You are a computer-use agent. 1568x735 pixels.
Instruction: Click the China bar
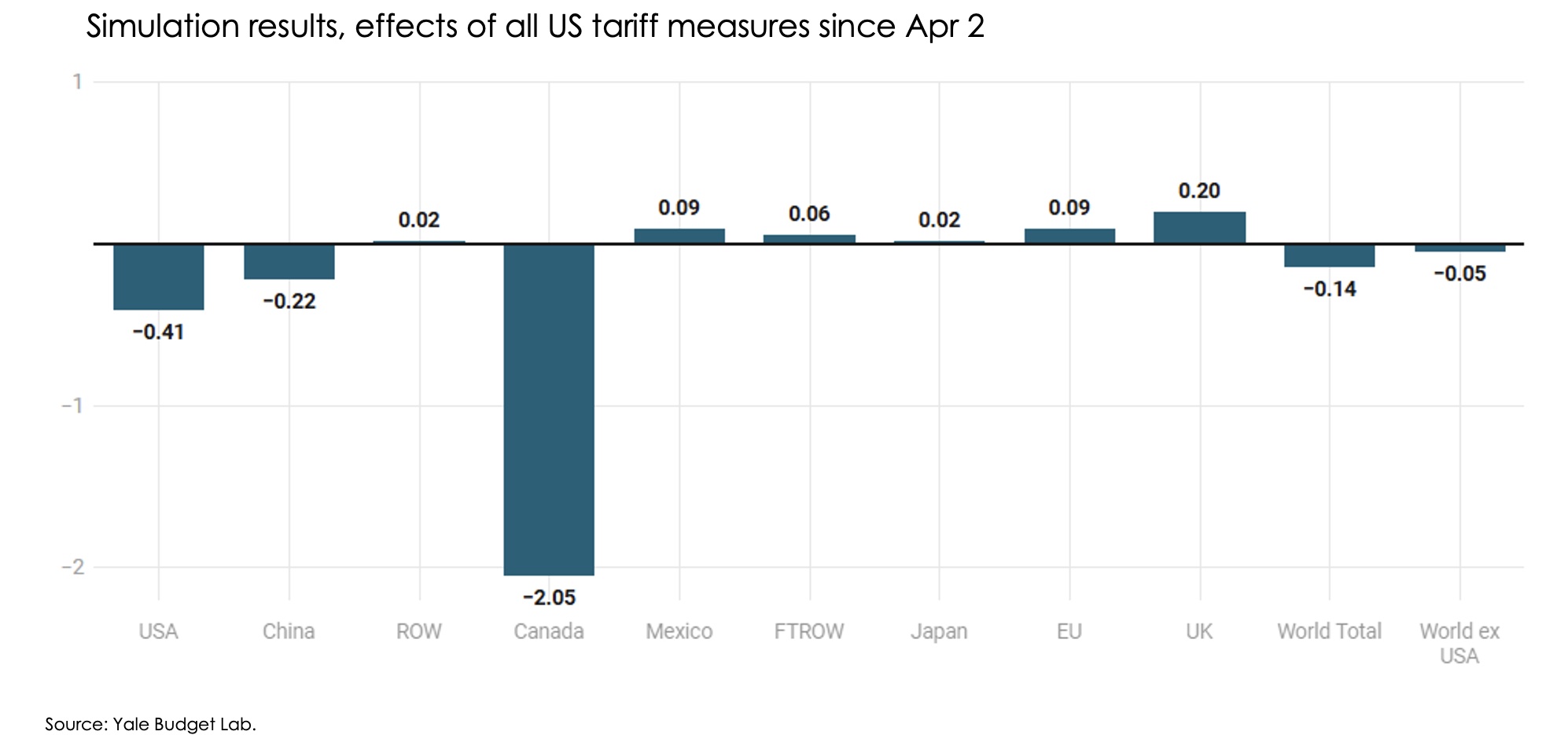point(289,262)
